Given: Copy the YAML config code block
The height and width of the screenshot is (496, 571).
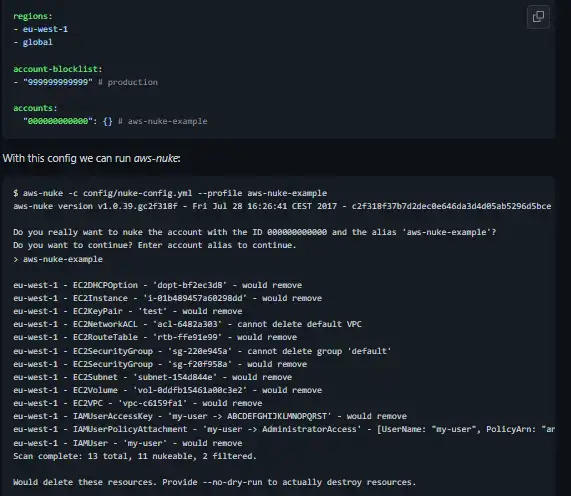Looking at the screenshot, I should click(538, 17).
